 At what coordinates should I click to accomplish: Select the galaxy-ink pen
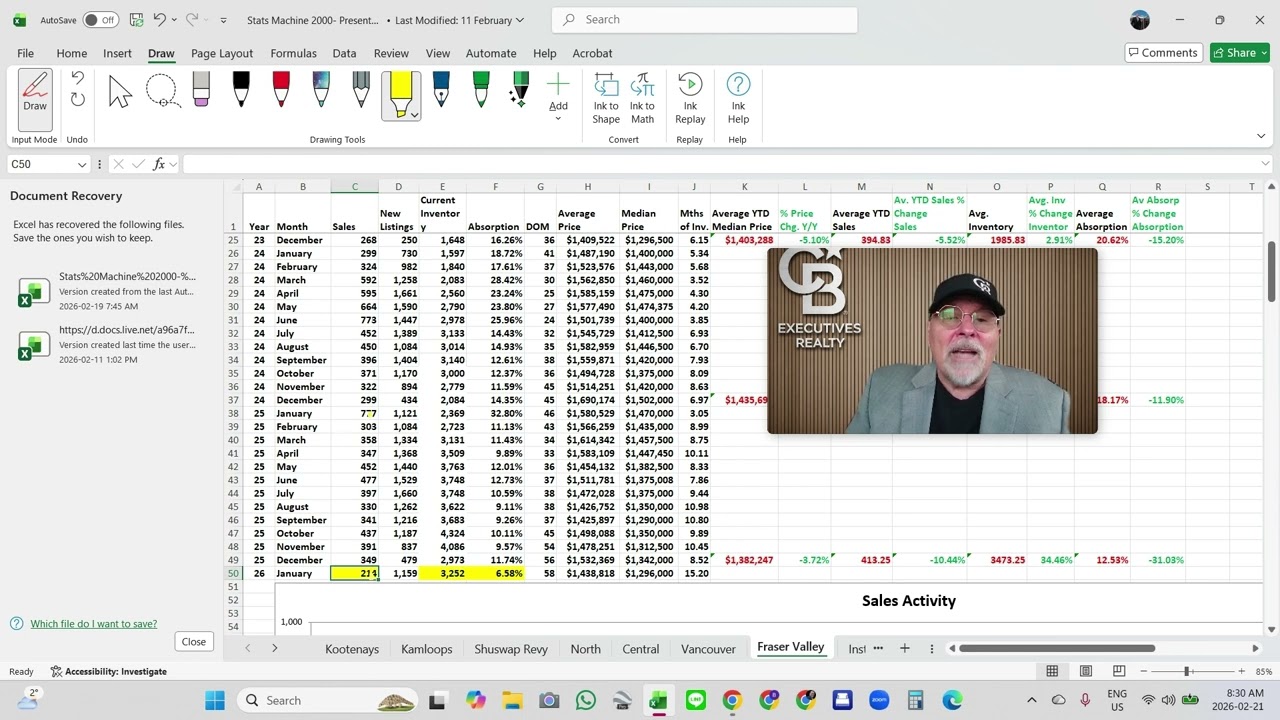pyautogui.click(x=321, y=90)
